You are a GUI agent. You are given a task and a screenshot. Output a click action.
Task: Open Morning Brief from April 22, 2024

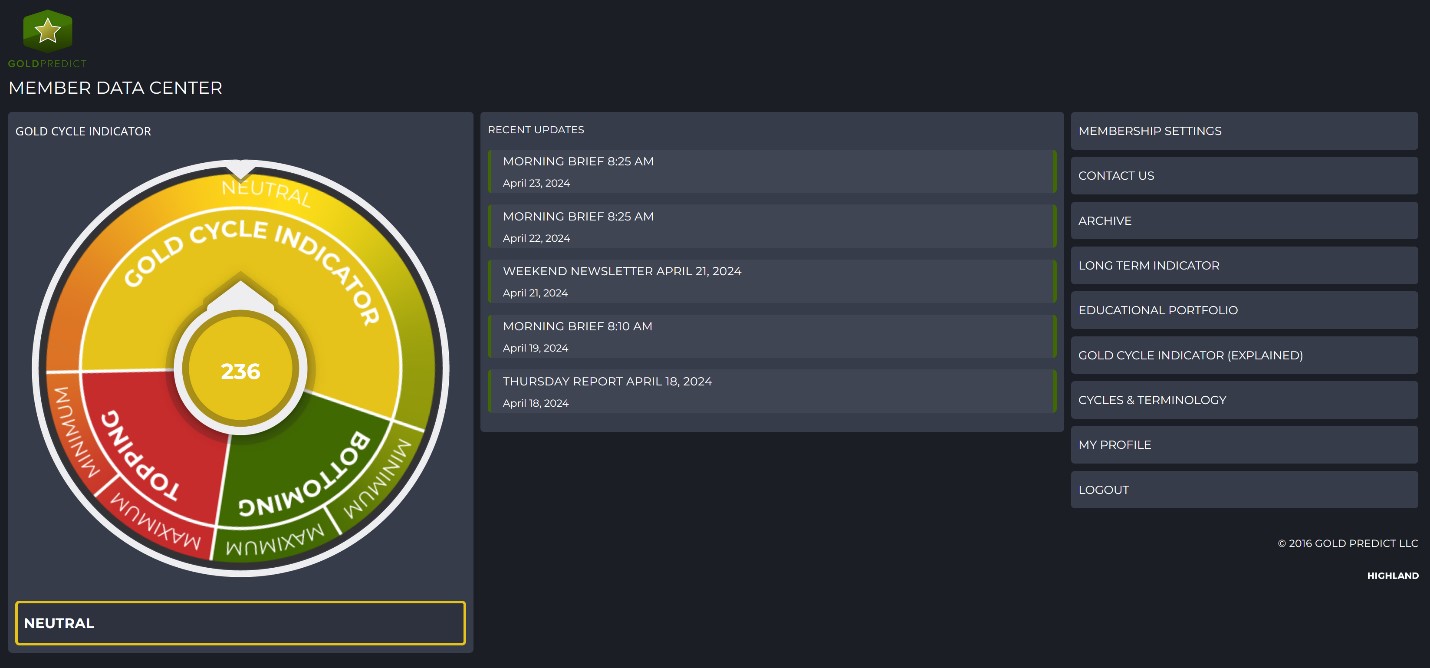click(772, 226)
